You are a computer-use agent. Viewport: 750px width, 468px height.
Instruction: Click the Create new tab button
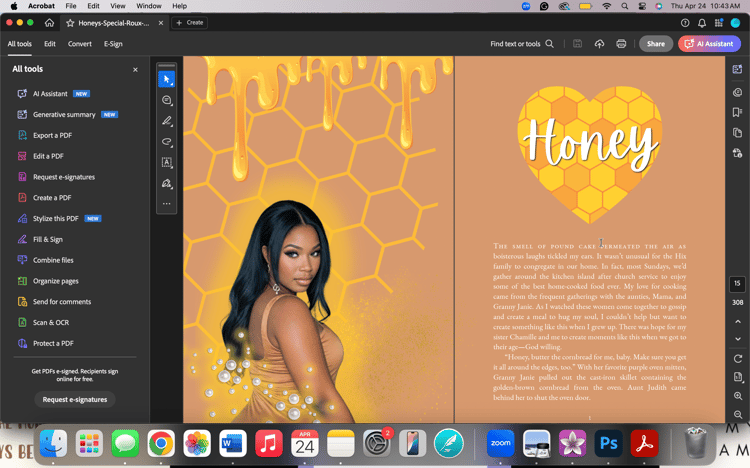pyautogui.click(x=189, y=22)
